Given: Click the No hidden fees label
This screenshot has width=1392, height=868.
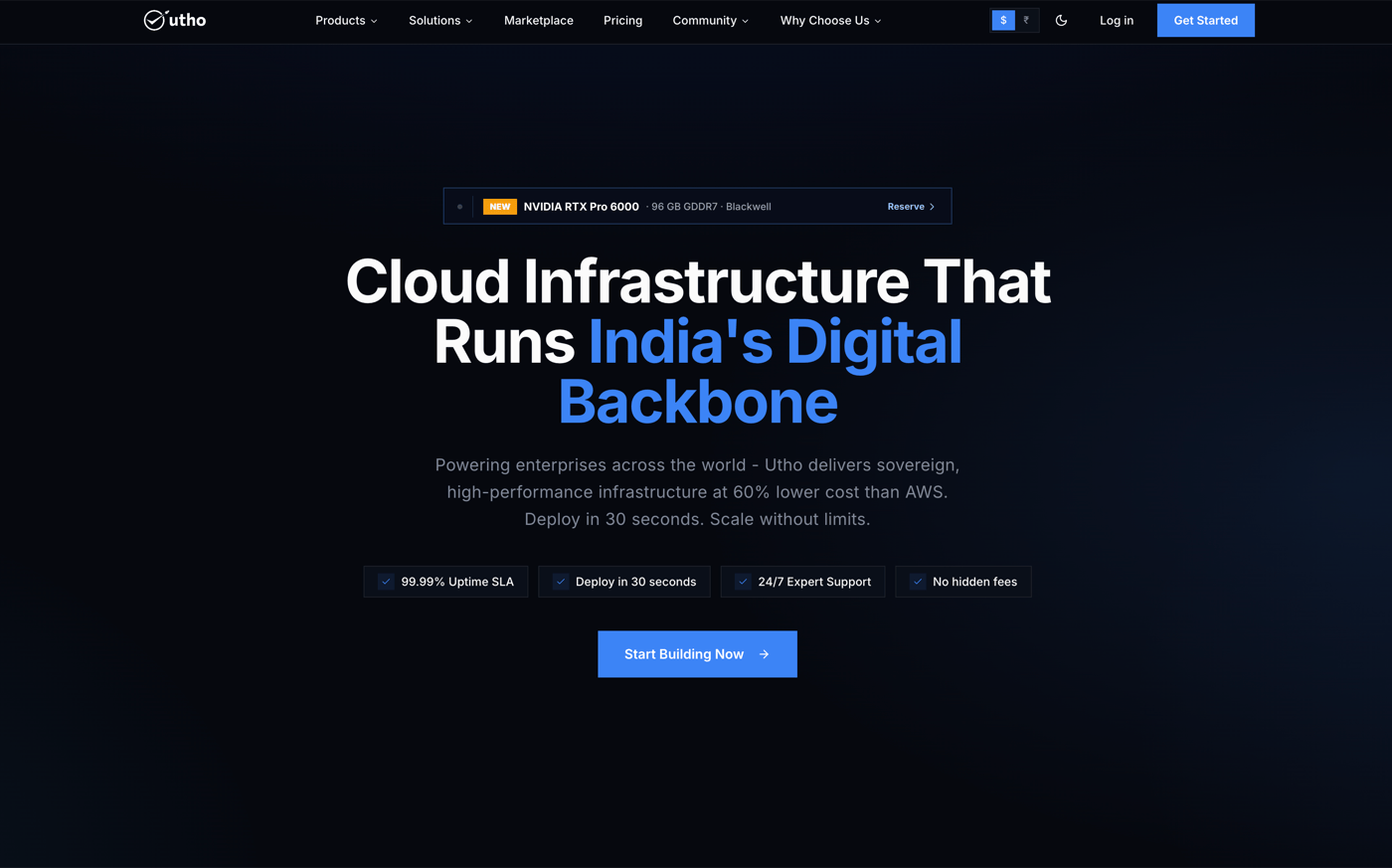Looking at the screenshot, I should (x=974, y=582).
